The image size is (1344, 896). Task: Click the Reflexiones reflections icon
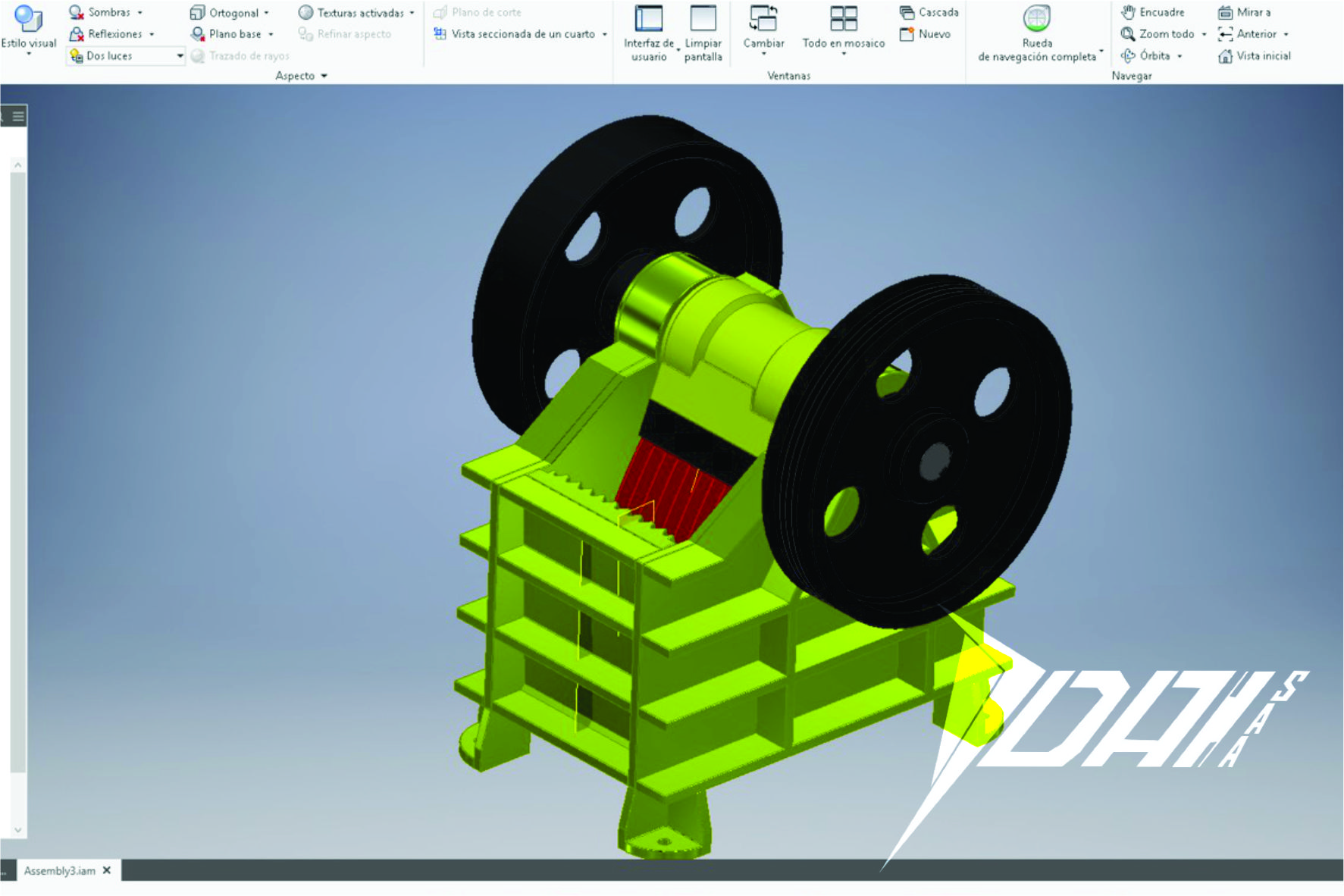76,34
